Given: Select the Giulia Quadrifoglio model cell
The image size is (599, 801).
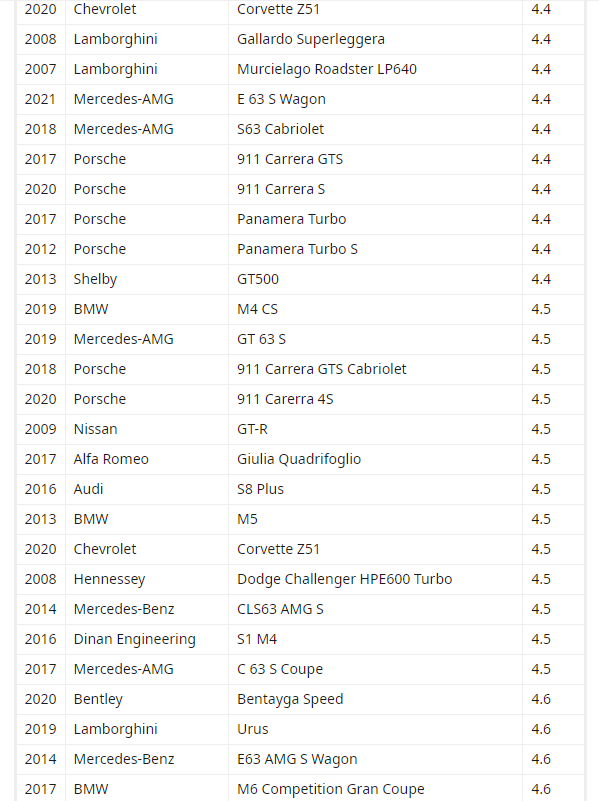Looking at the screenshot, I should pyautogui.click(x=375, y=459).
